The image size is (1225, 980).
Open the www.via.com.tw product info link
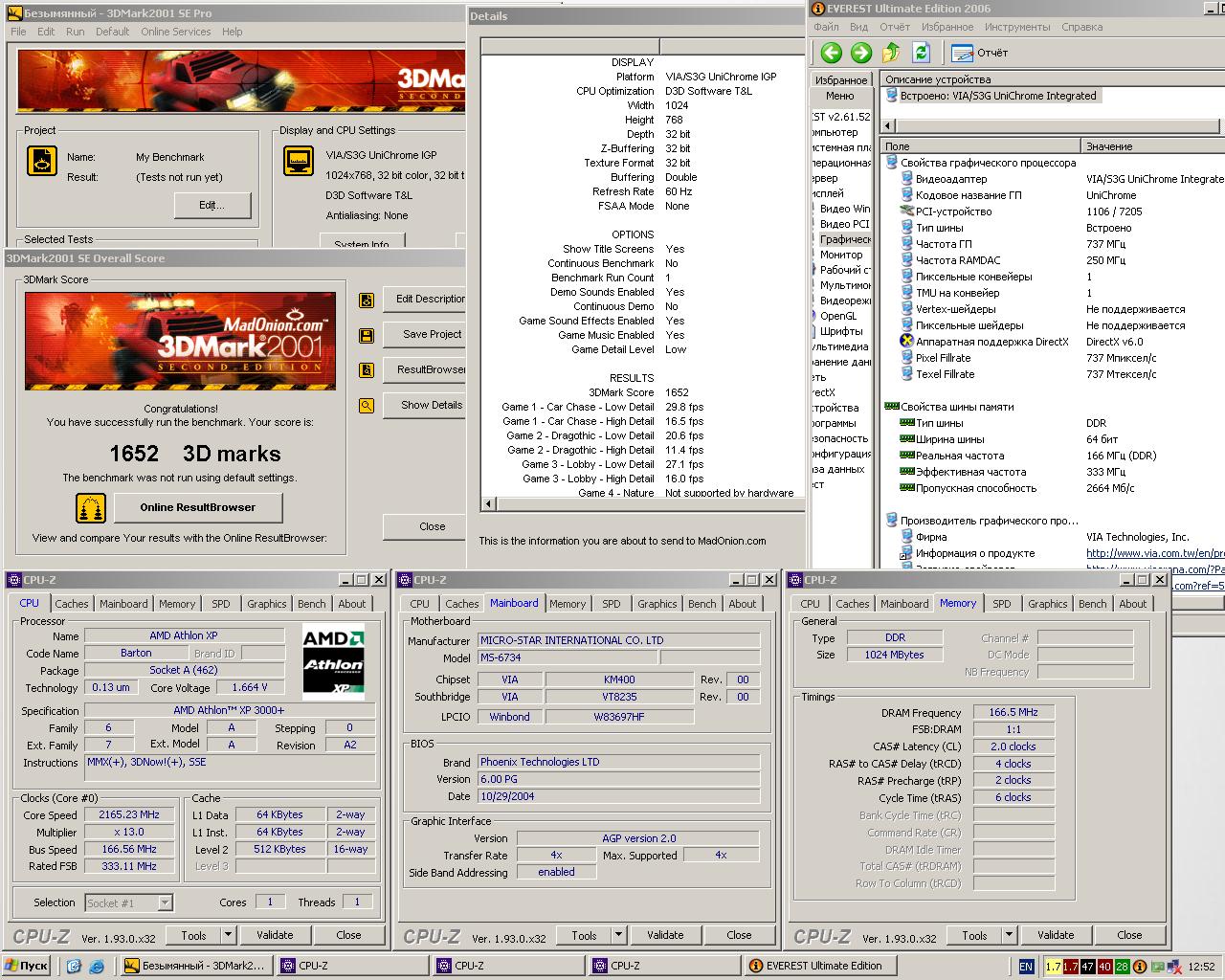pyautogui.click(x=1155, y=553)
